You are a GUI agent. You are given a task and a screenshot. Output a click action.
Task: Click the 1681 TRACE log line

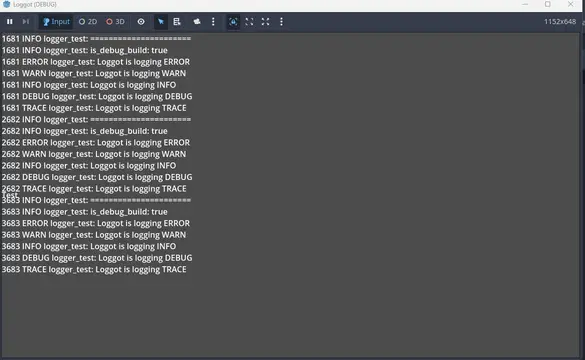pyautogui.click(x=94, y=108)
